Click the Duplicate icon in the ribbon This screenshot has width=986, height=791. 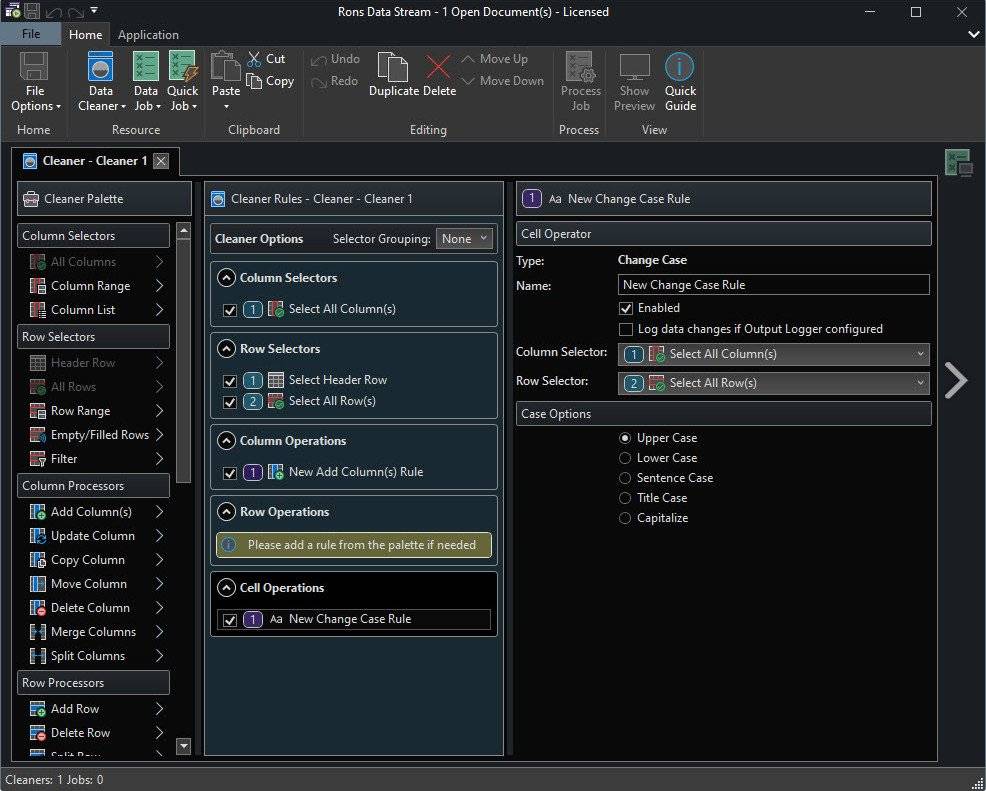coord(393,68)
